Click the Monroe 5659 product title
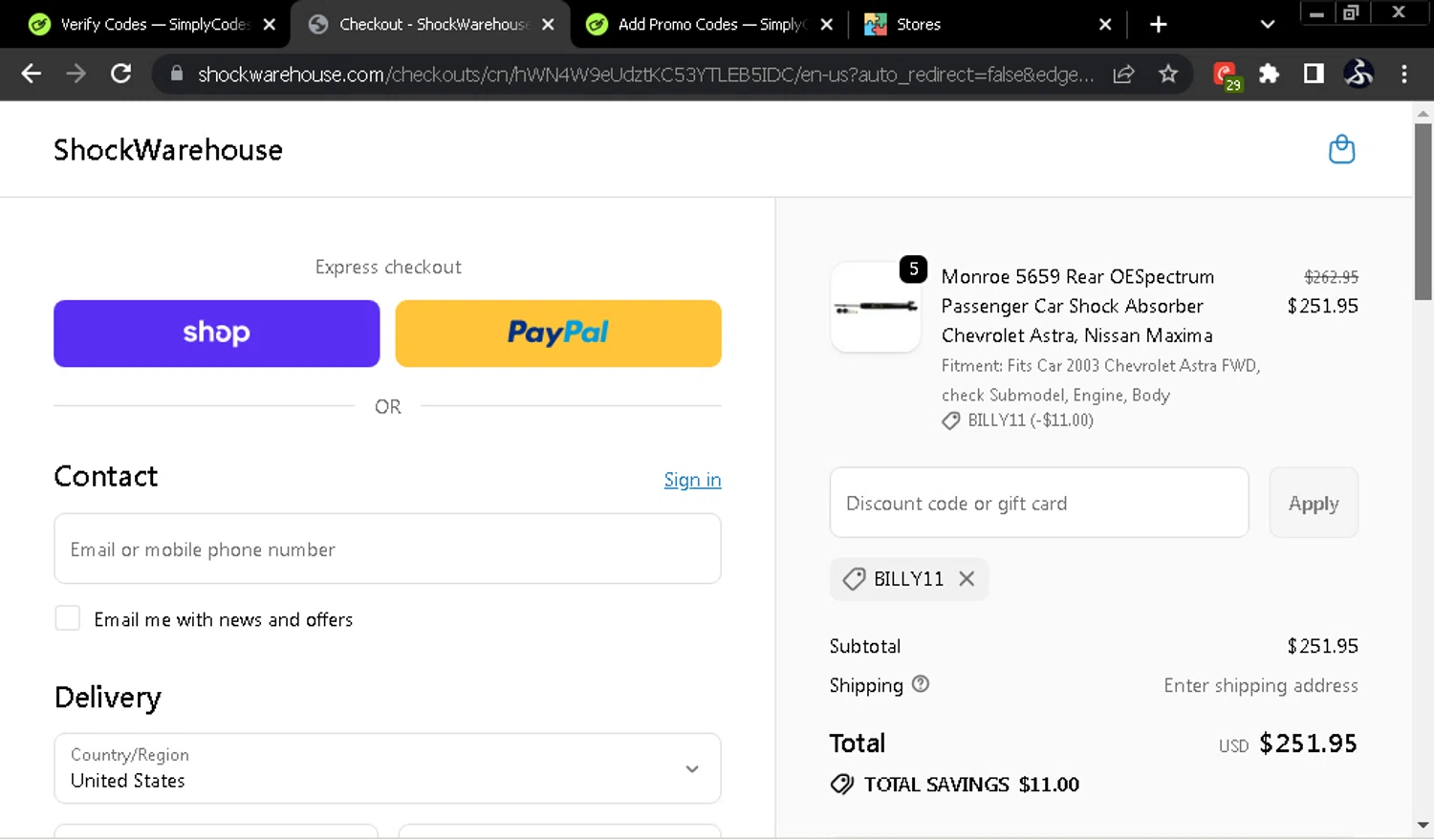 [x=1077, y=306]
